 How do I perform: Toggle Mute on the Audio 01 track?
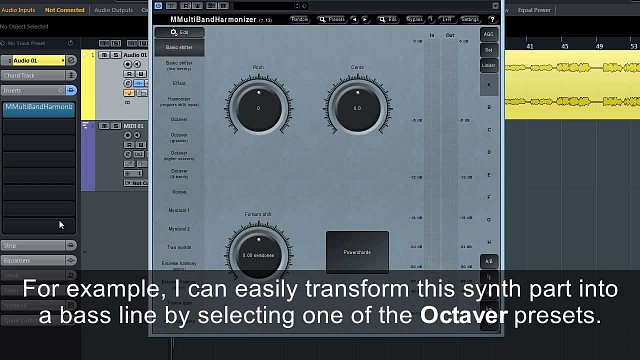coord(104,55)
